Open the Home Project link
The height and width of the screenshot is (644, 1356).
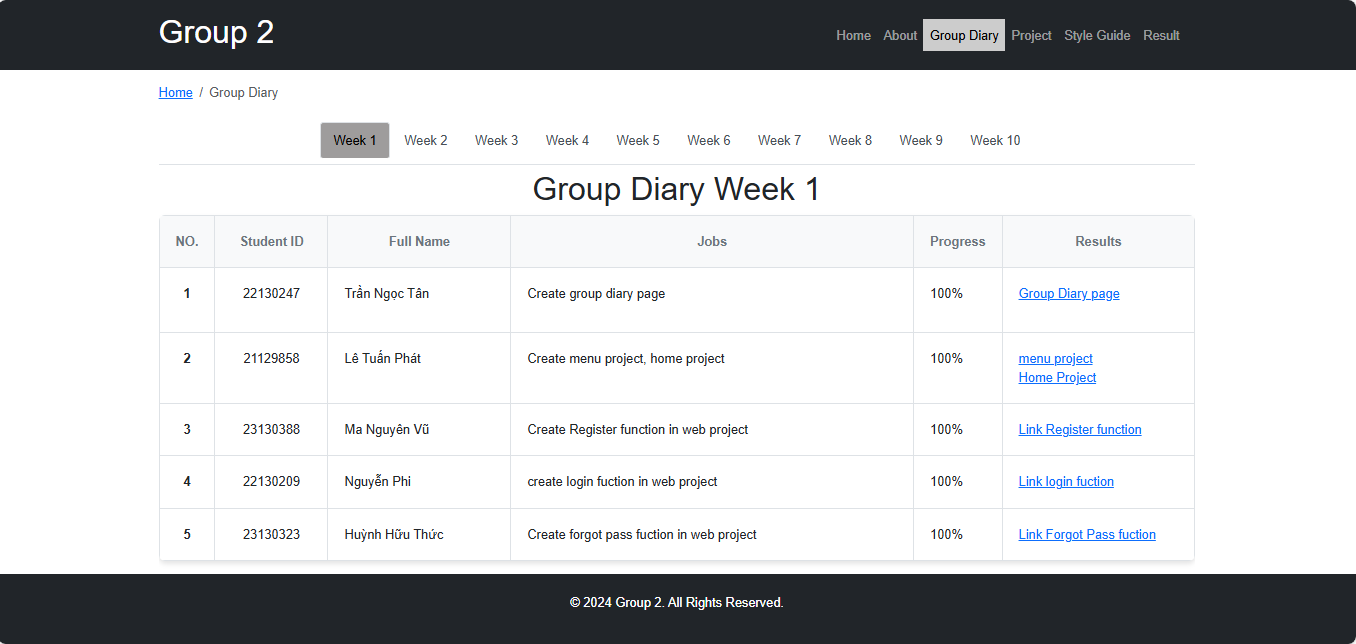point(1057,378)
